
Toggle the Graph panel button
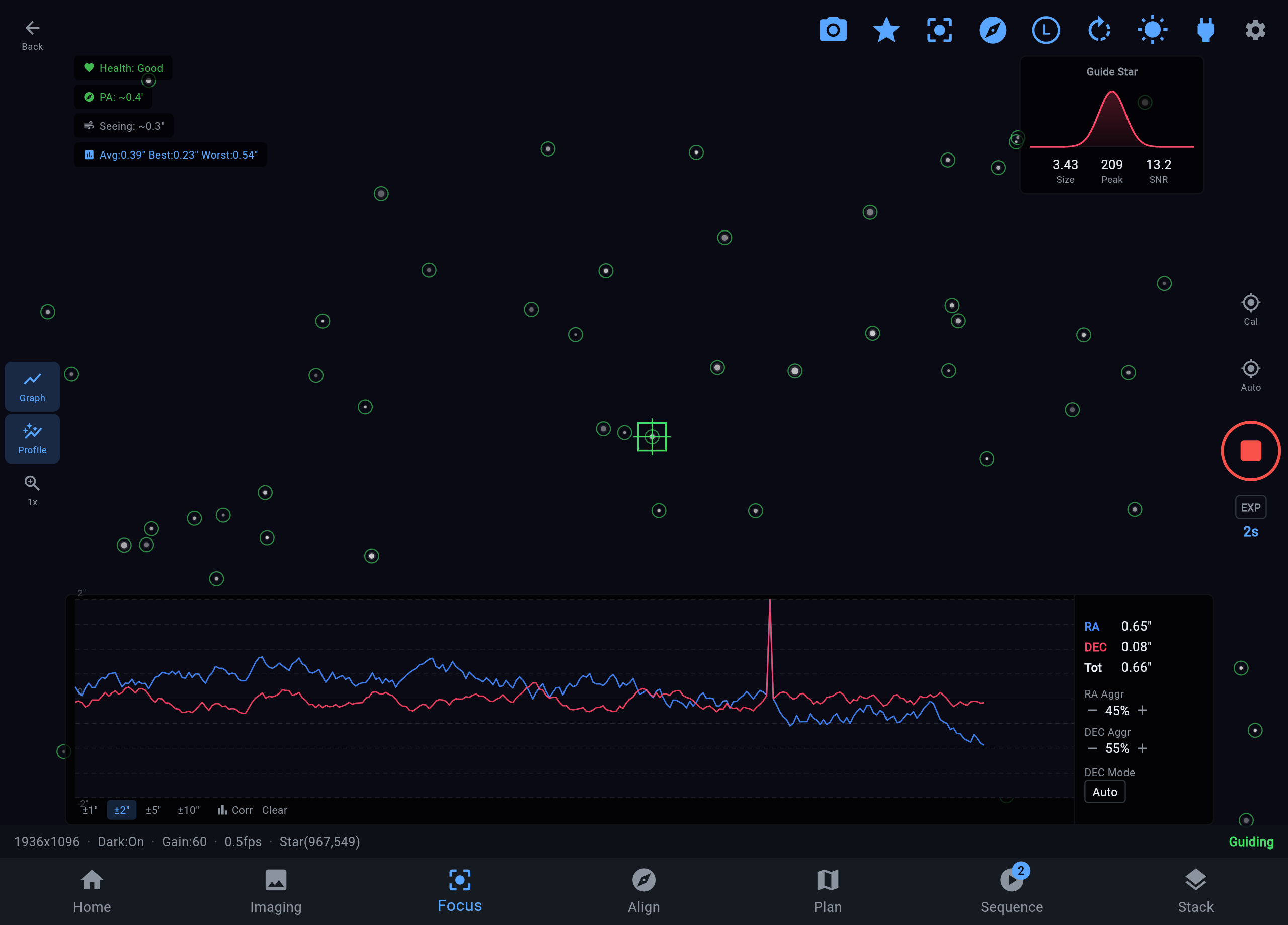click(32, 387)
